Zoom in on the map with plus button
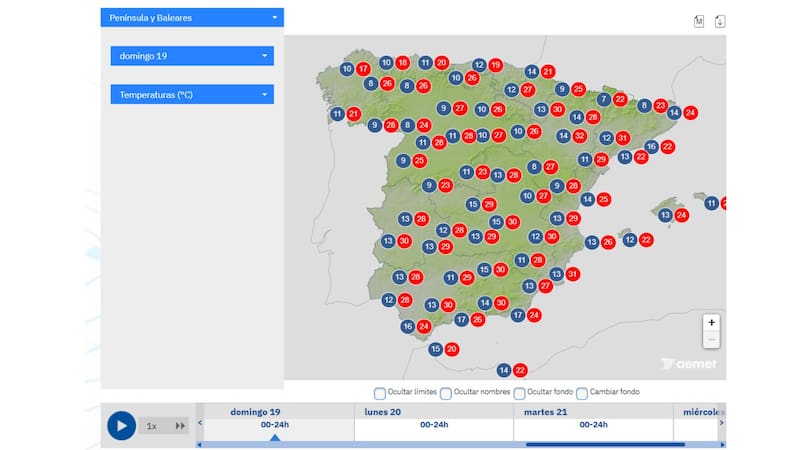This screenshot has height=450, width=800. 711,323
